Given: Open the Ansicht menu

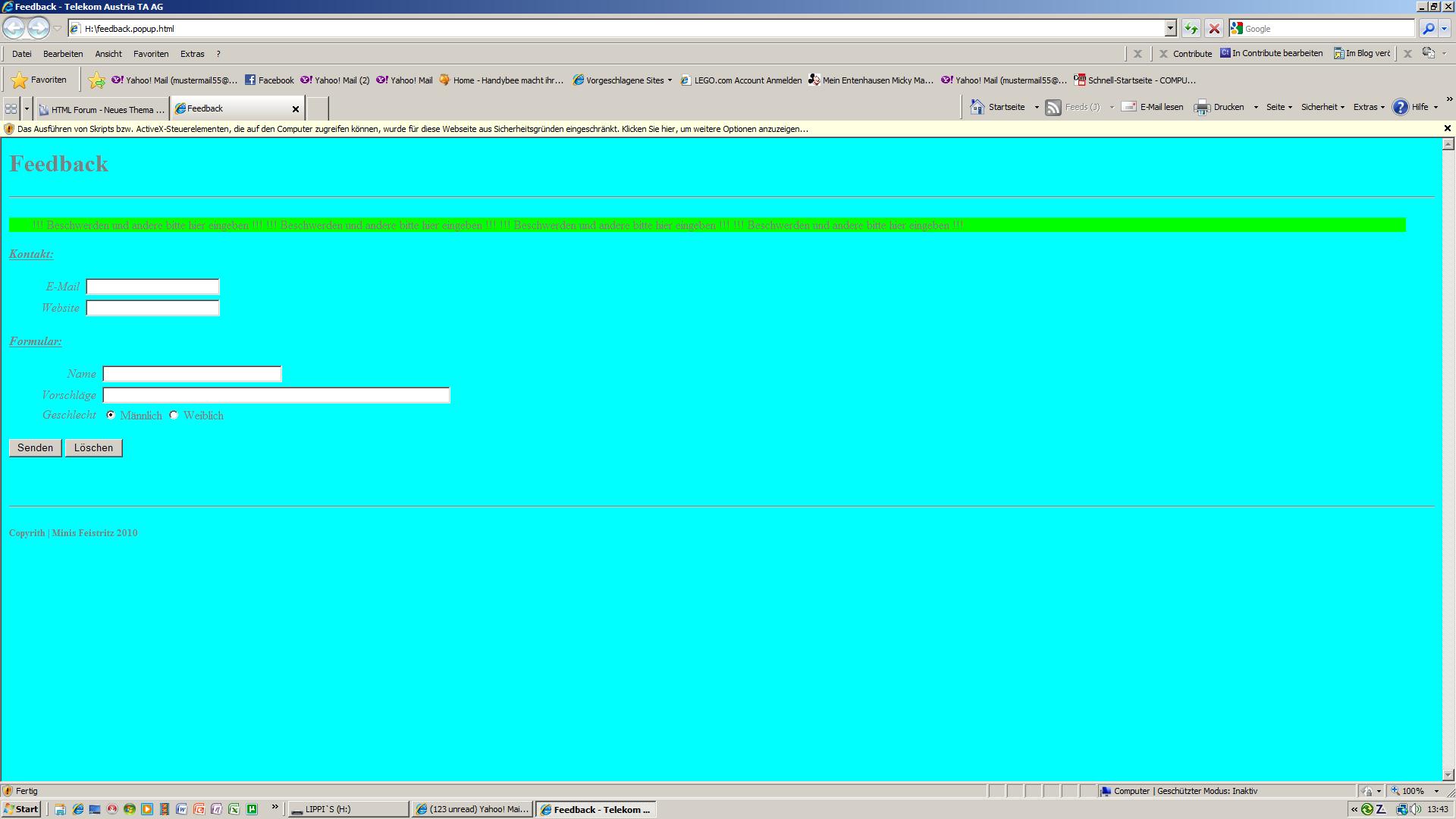Looking at the screenshot, I should [x=108, y=54].
